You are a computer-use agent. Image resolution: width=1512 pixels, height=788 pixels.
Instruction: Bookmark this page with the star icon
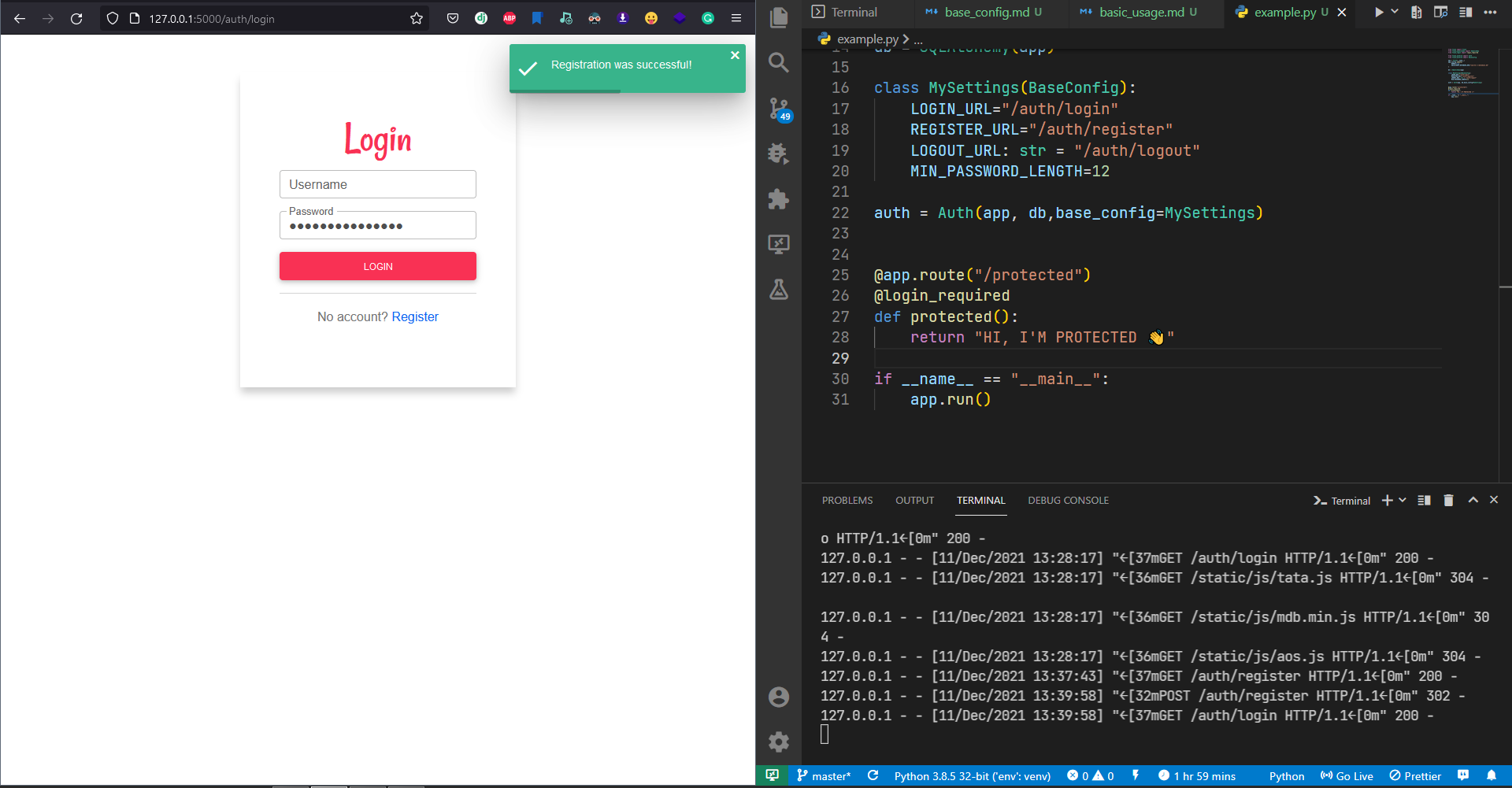point(417,18)
